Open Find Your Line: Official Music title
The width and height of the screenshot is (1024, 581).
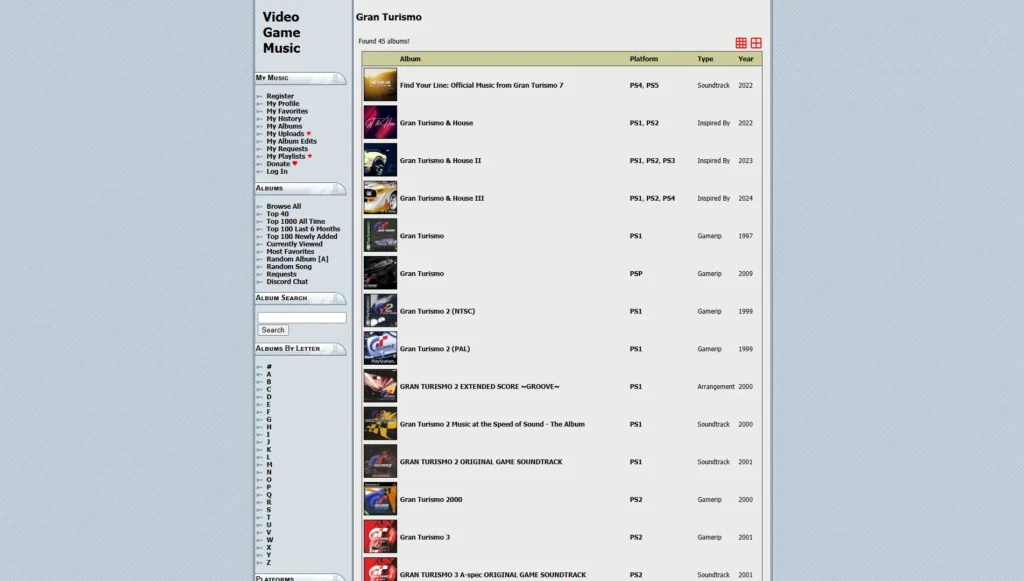[481, 86]
